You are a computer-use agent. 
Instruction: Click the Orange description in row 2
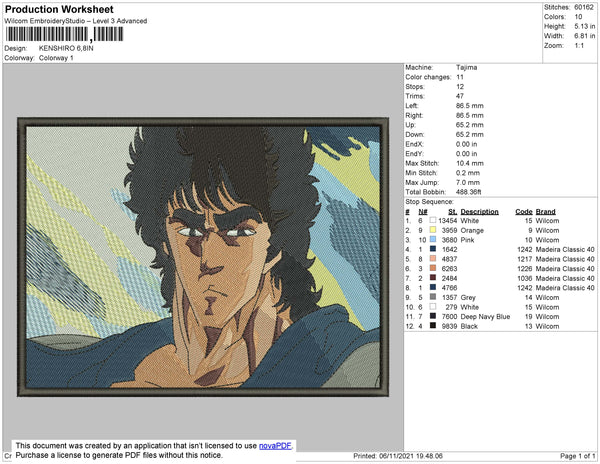click(472, 230)
